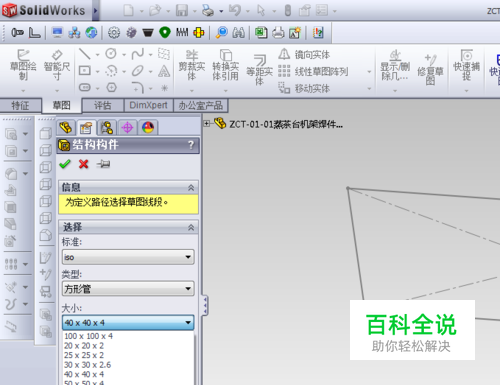Click the panel splitter collapse handle
Viewport: 500px width, 385px height.
(x=205, y=305)
